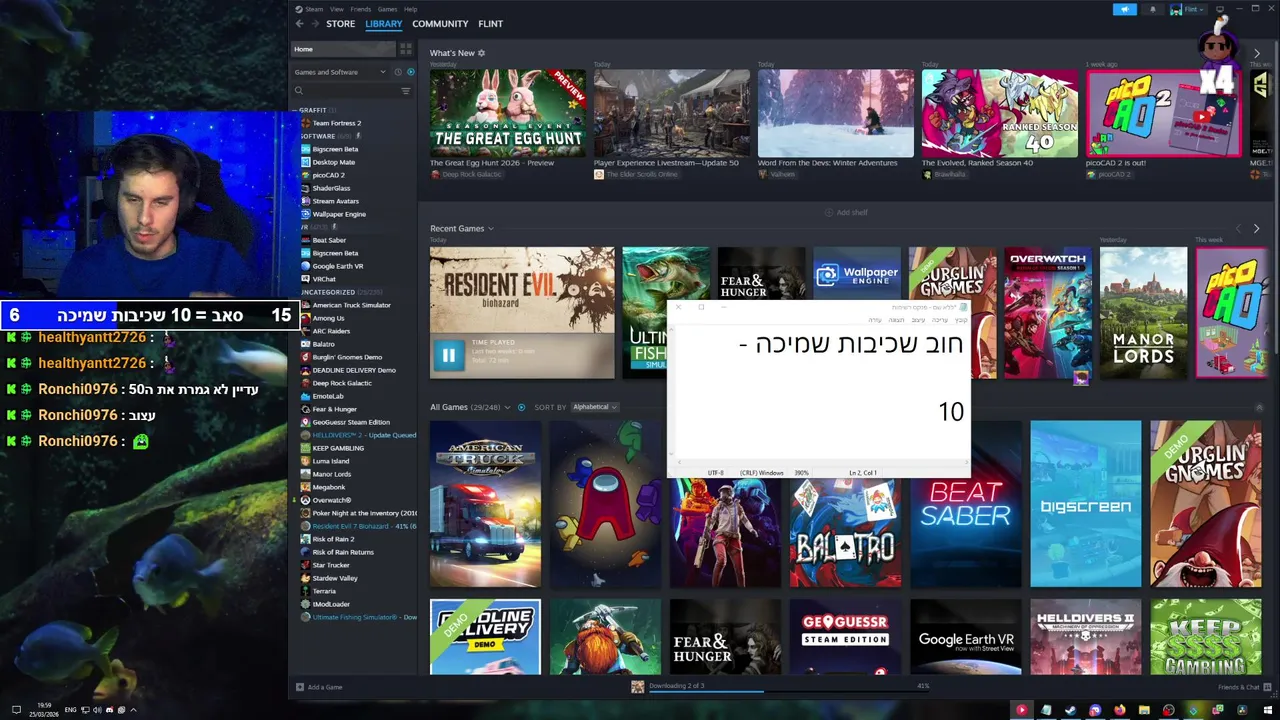Open the Add a Game plus icon
The width and height of the screenshot is (1280, 720).
click(299, 687)
